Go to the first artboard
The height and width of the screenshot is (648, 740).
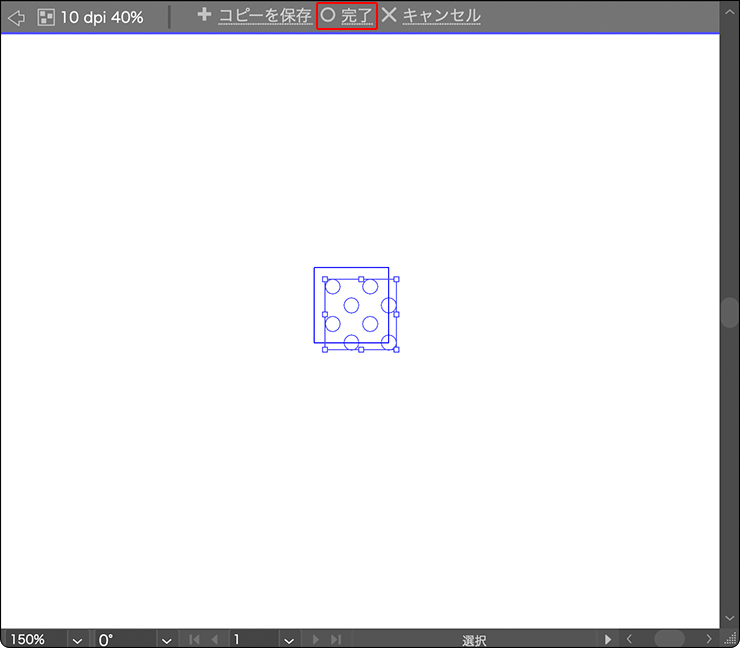[195, 639]
